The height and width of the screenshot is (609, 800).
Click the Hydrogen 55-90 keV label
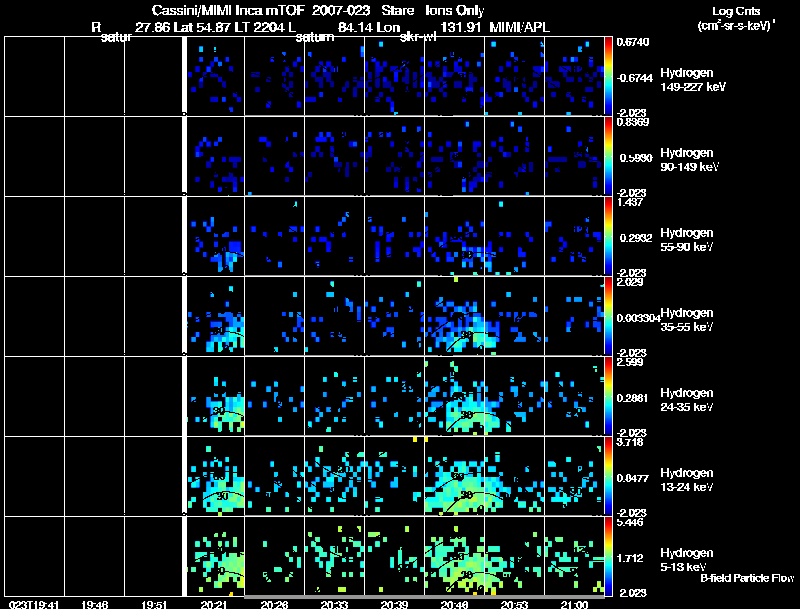click(687, 240)
